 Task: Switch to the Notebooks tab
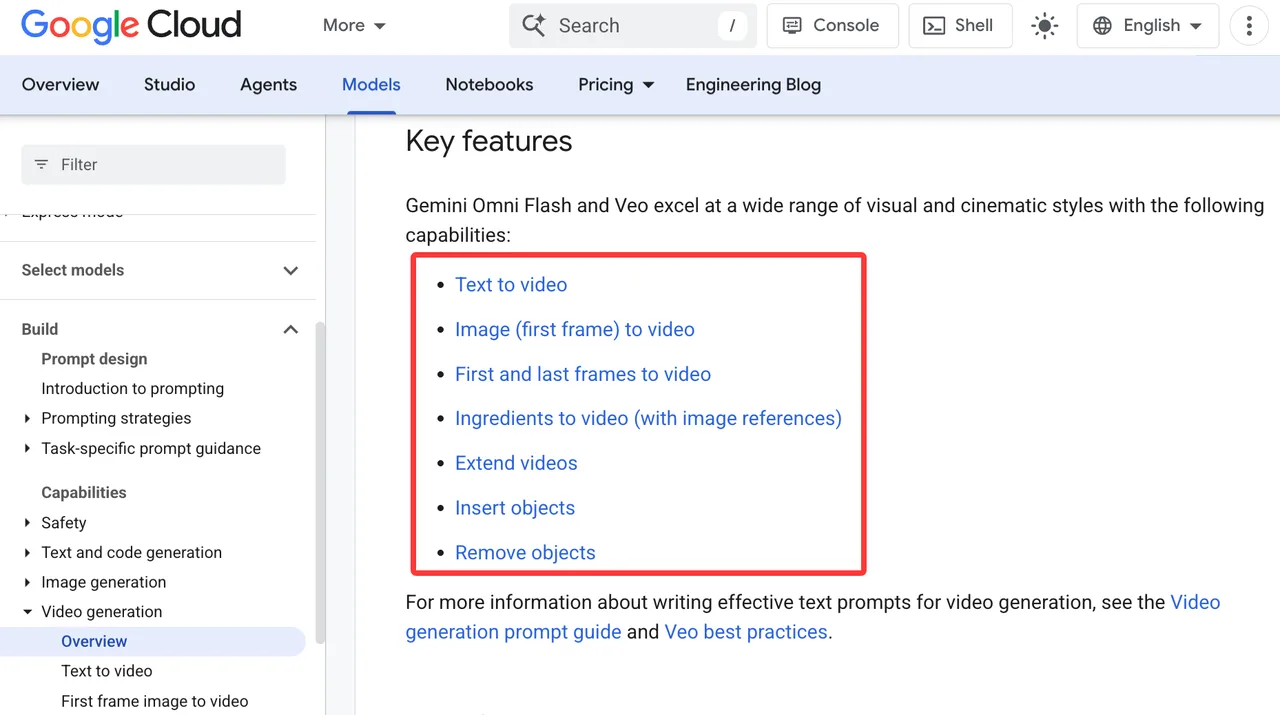click(490, 85)
